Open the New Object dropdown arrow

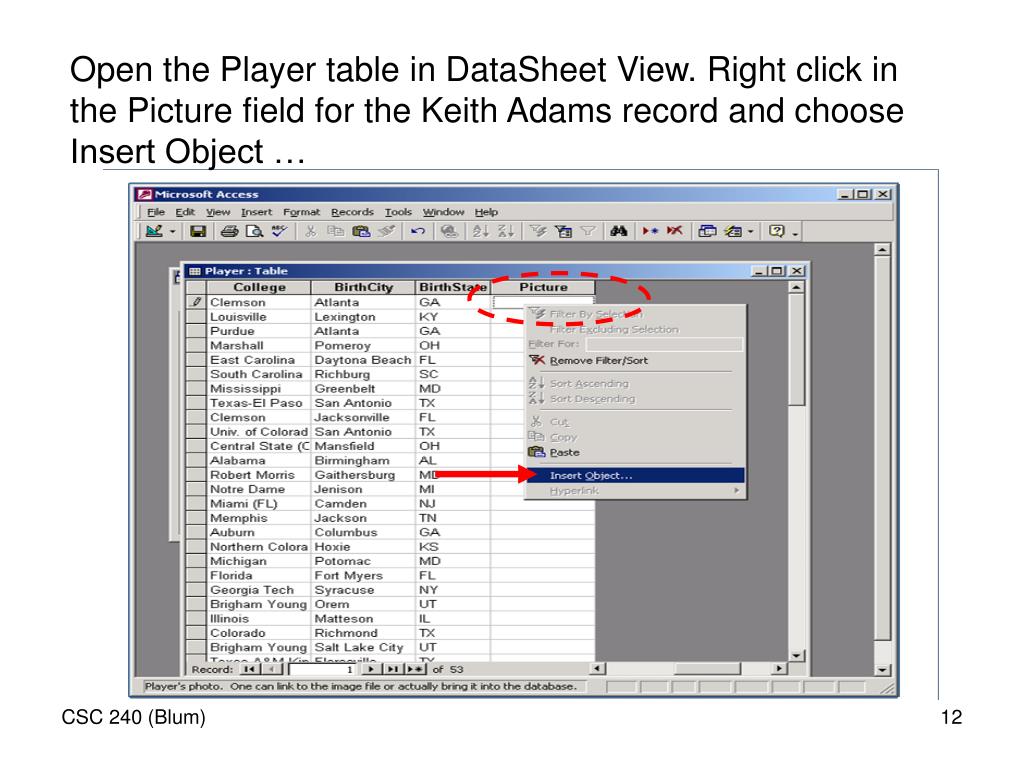pyautogui.click(x=750, y=232)
